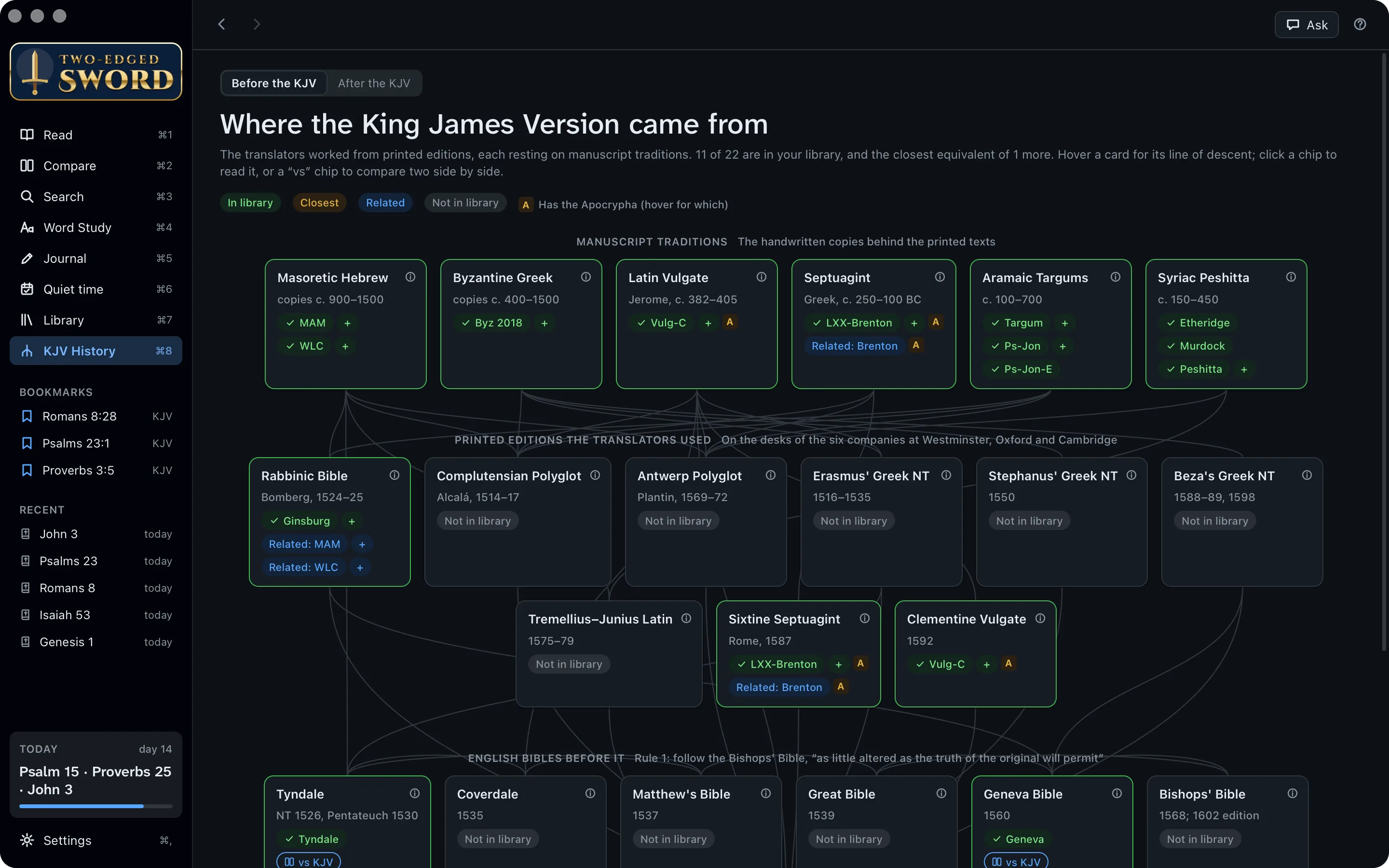View info on Syriac Peshitta card

pos(1291,277)
